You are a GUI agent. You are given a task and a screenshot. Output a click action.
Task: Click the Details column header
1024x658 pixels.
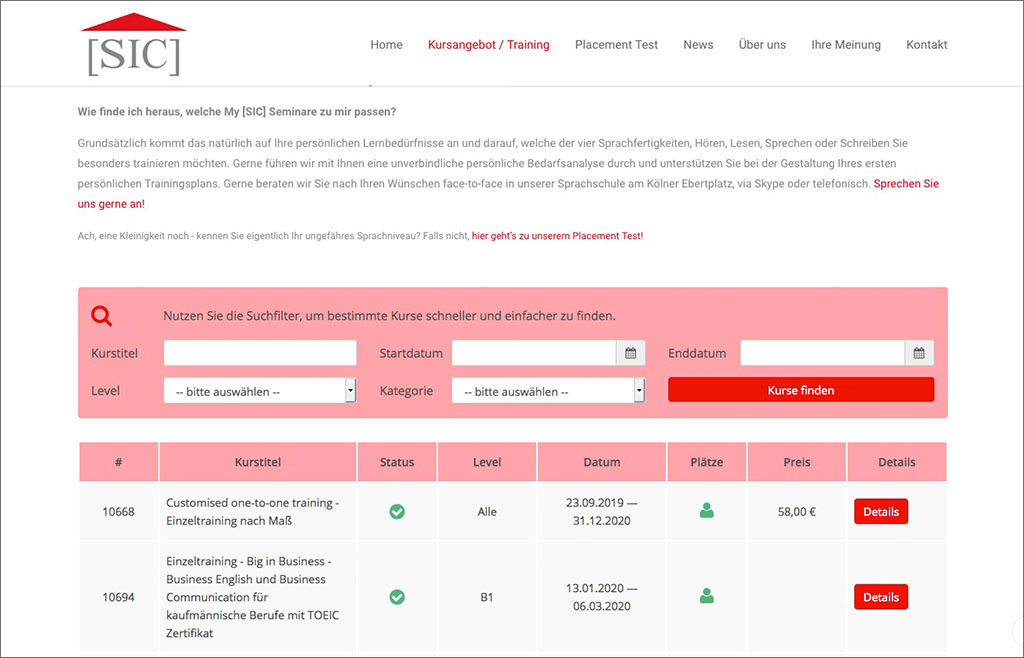(897, 462)
